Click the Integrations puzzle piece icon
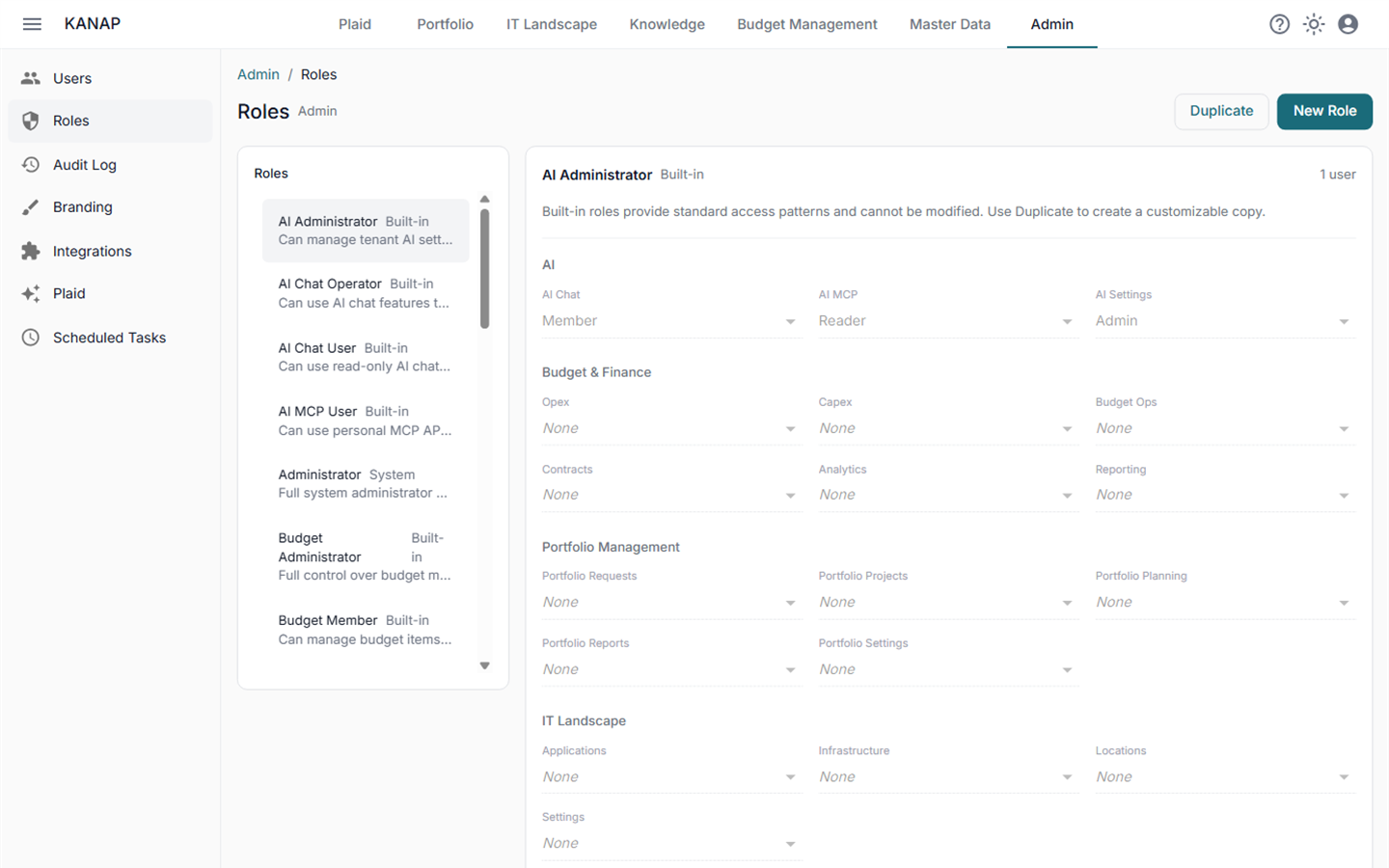The height and width of the screenshot is (868, 1389). coord(31,251)
